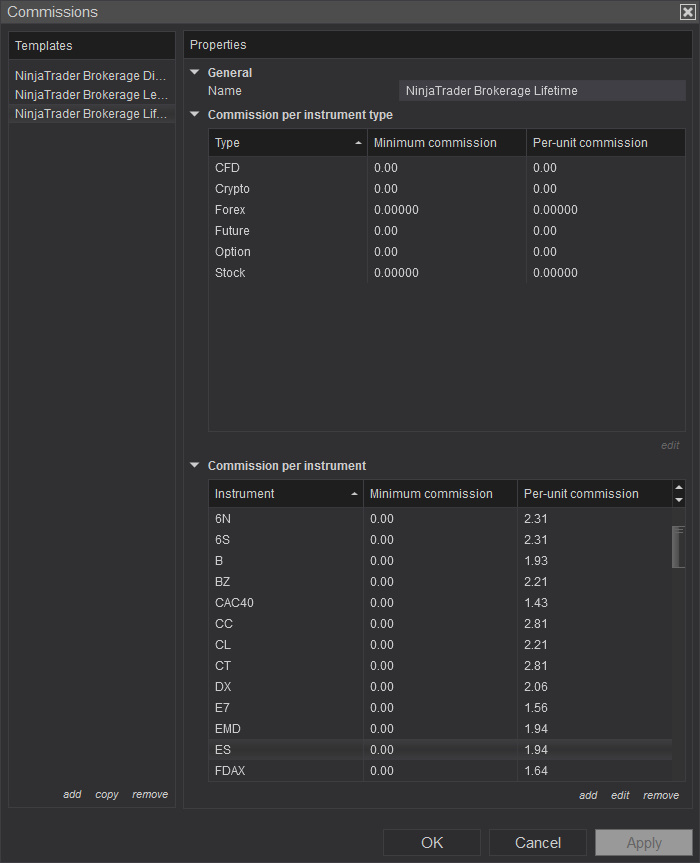
Task: Click remove under Templates list
Action: pos(150,794)
